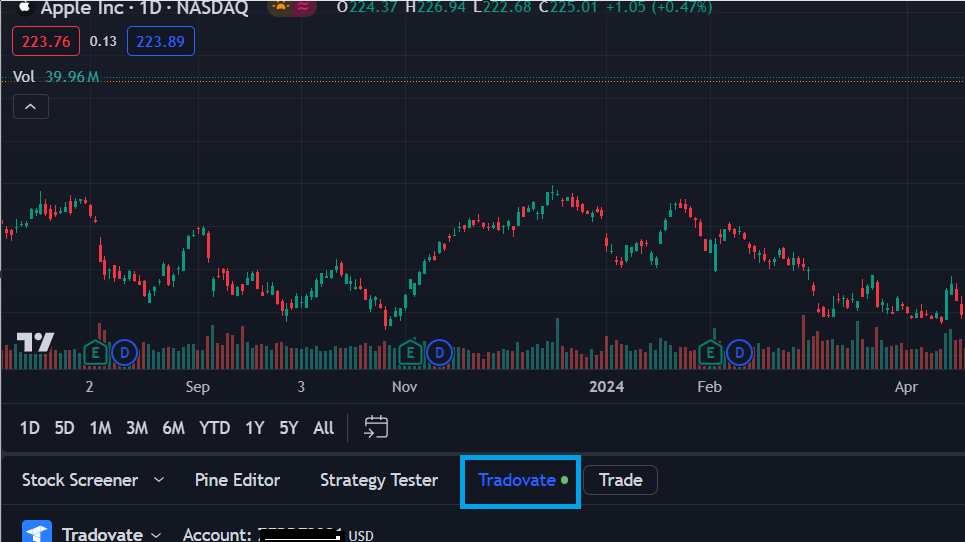Click the Account field in Tradovate panel
965x542 pixels.
(x=278, y=535)
